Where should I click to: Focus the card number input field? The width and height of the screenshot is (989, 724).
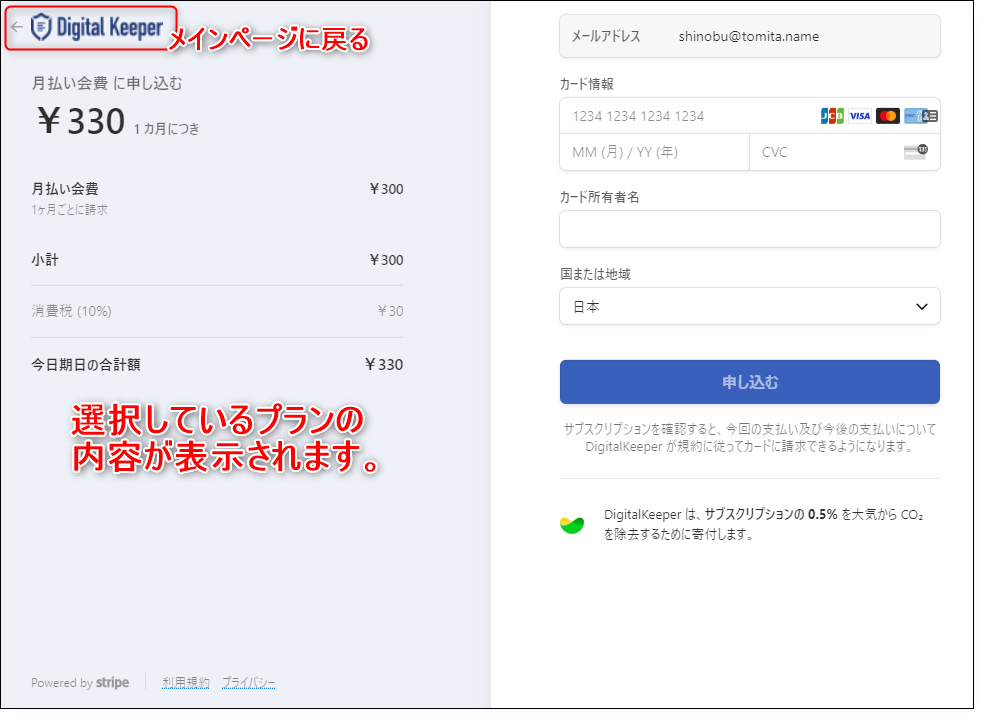point(690,116)
